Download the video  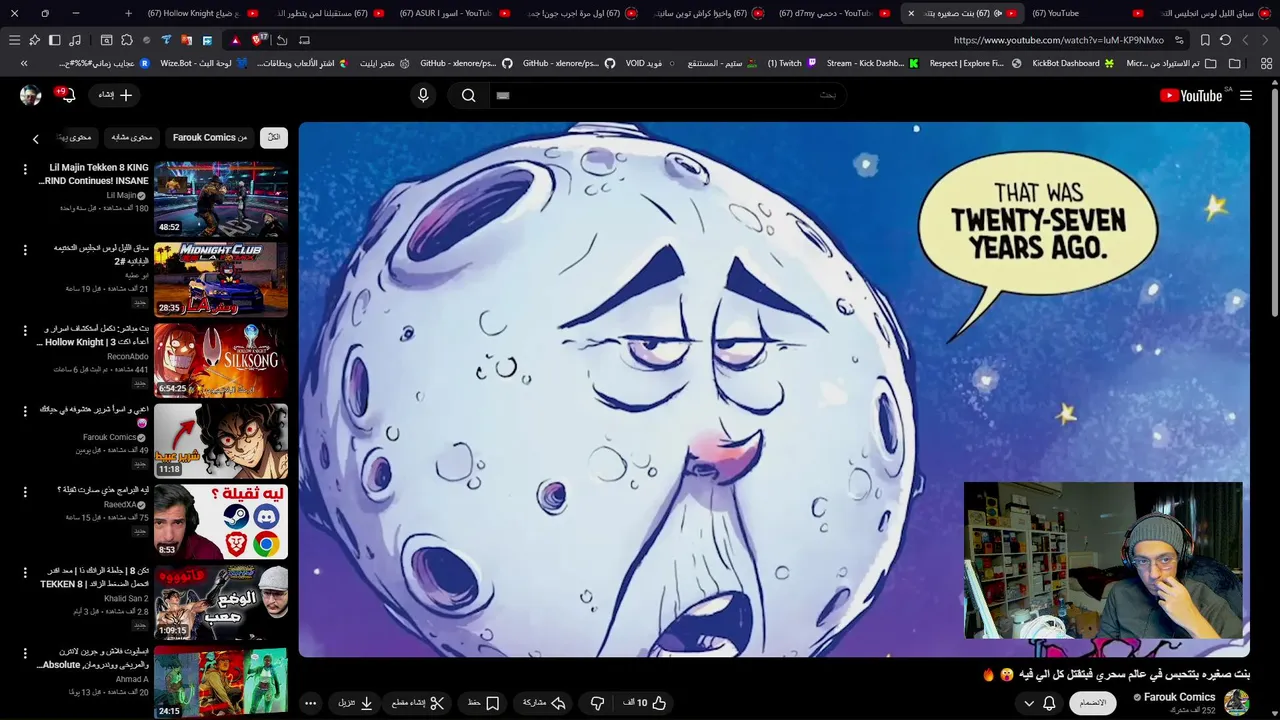pos(355,703)
